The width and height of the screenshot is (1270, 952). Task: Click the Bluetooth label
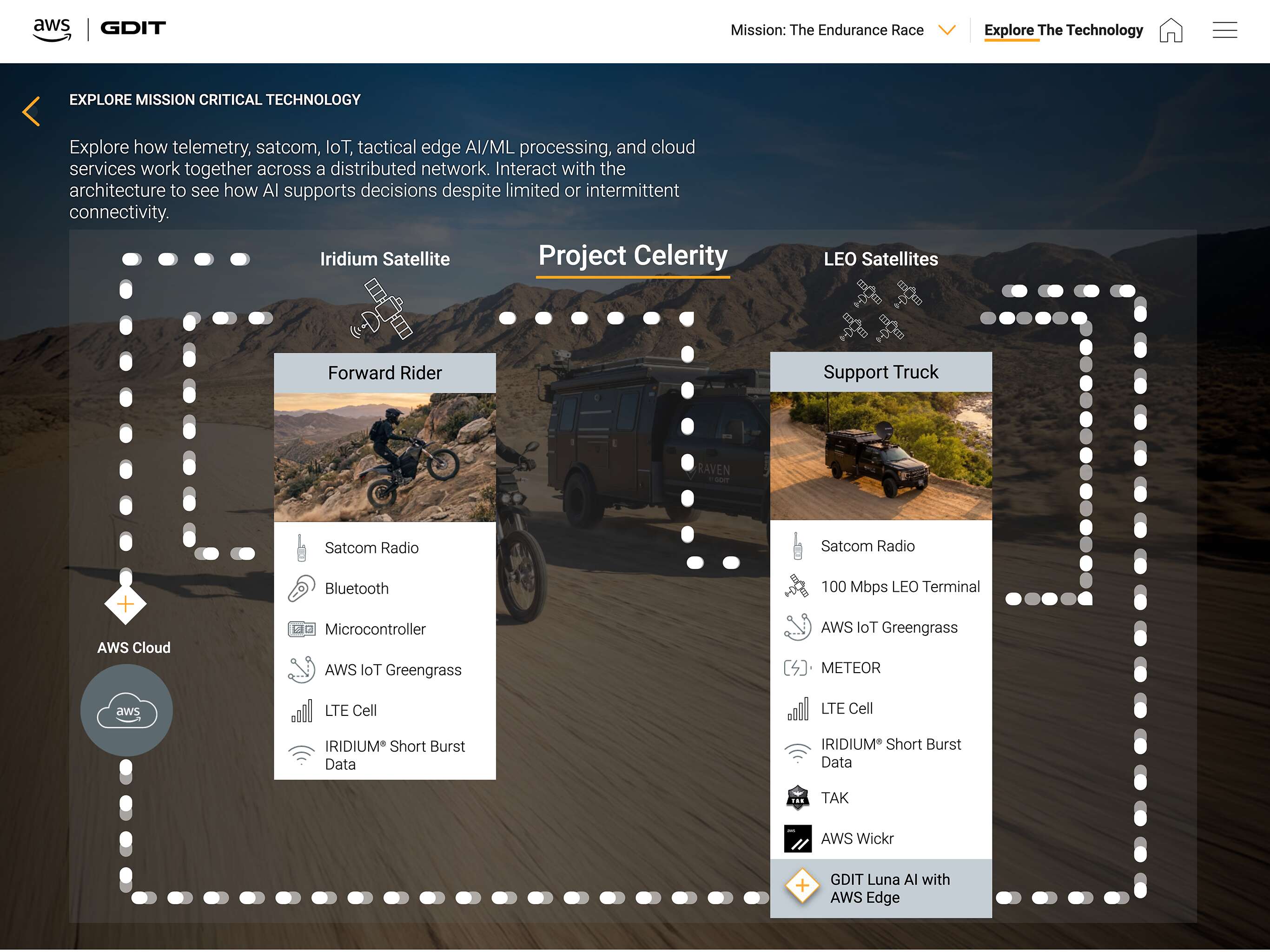[357, 588]
